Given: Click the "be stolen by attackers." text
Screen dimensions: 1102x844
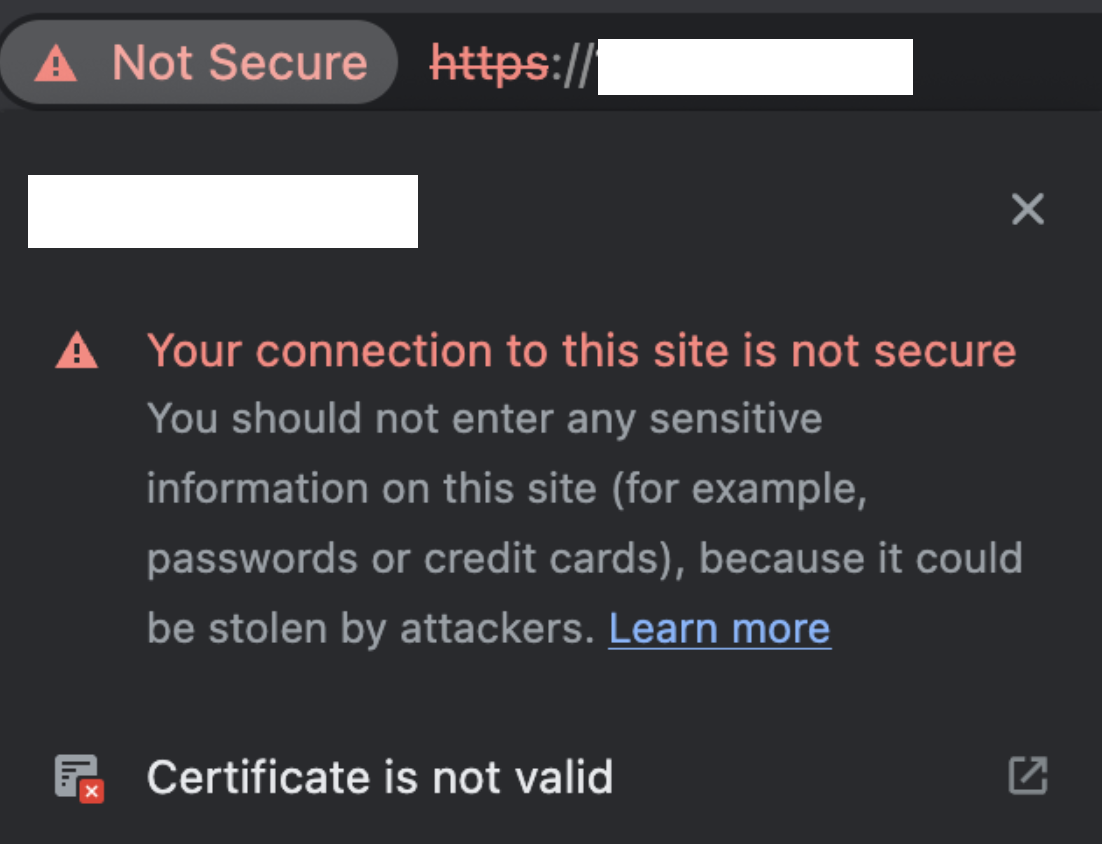Looking at the screenshot, I should point(370,628).
